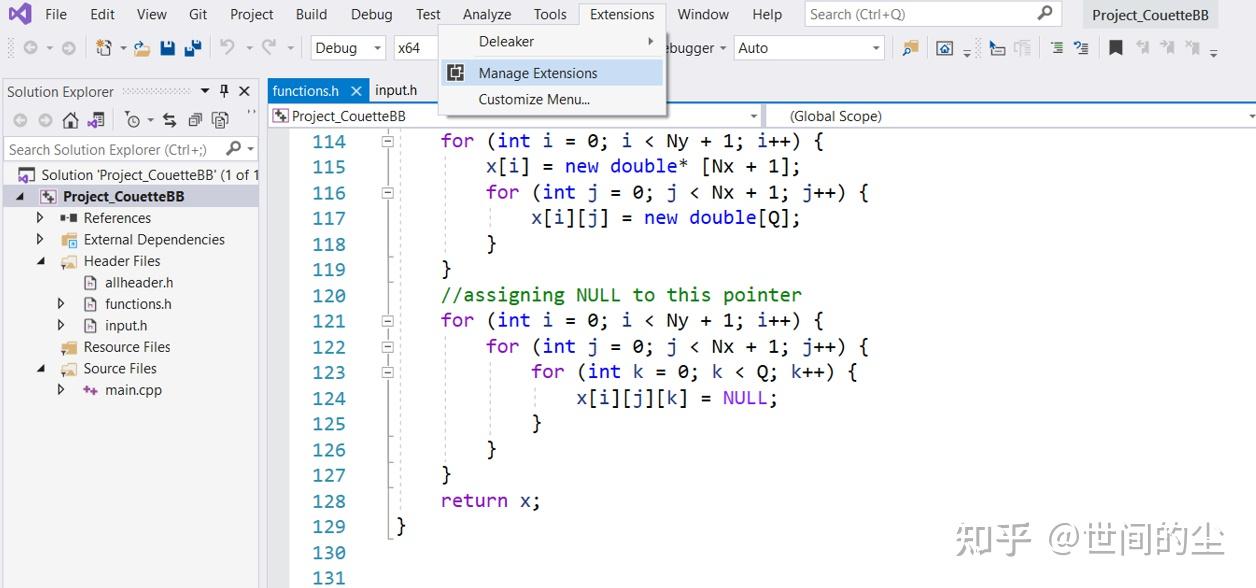1256x588 pixels.
Task: Click Home in the Solution Explorer toolbar
Action: [x=70, y=118]
